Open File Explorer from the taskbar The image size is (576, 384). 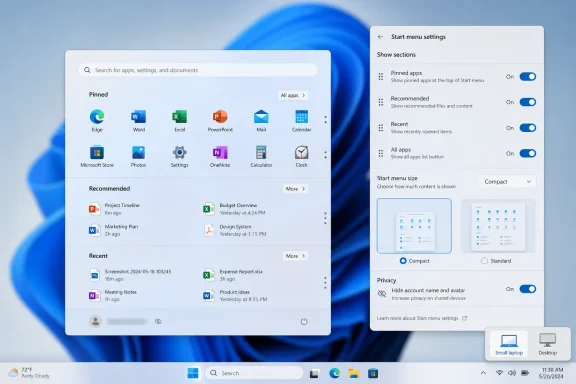click(x=354, y=373)
